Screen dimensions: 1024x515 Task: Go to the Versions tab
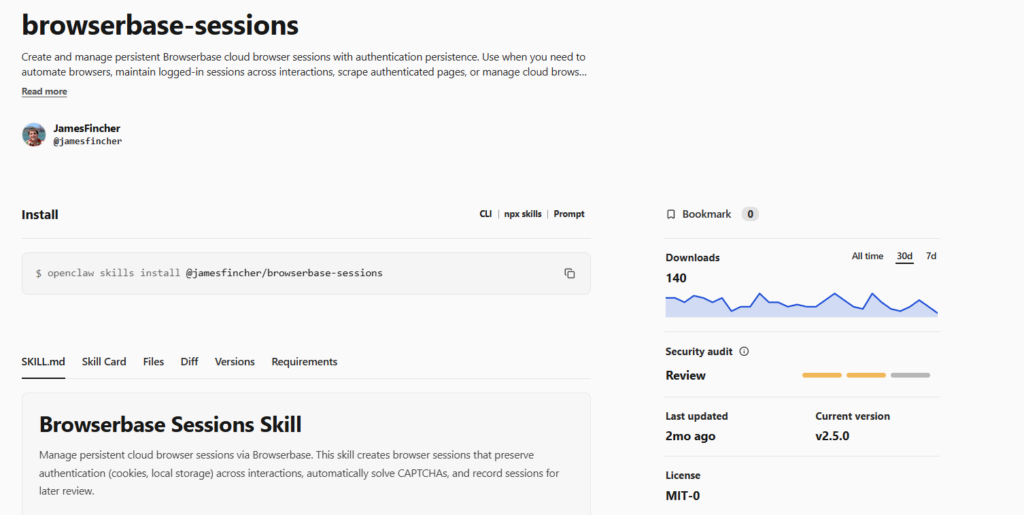234,362
